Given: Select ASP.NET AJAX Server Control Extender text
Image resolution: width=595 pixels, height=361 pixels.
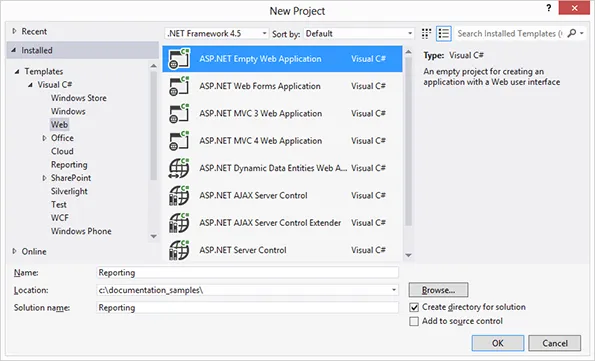Looking at the screenshot, I should 270,223.
